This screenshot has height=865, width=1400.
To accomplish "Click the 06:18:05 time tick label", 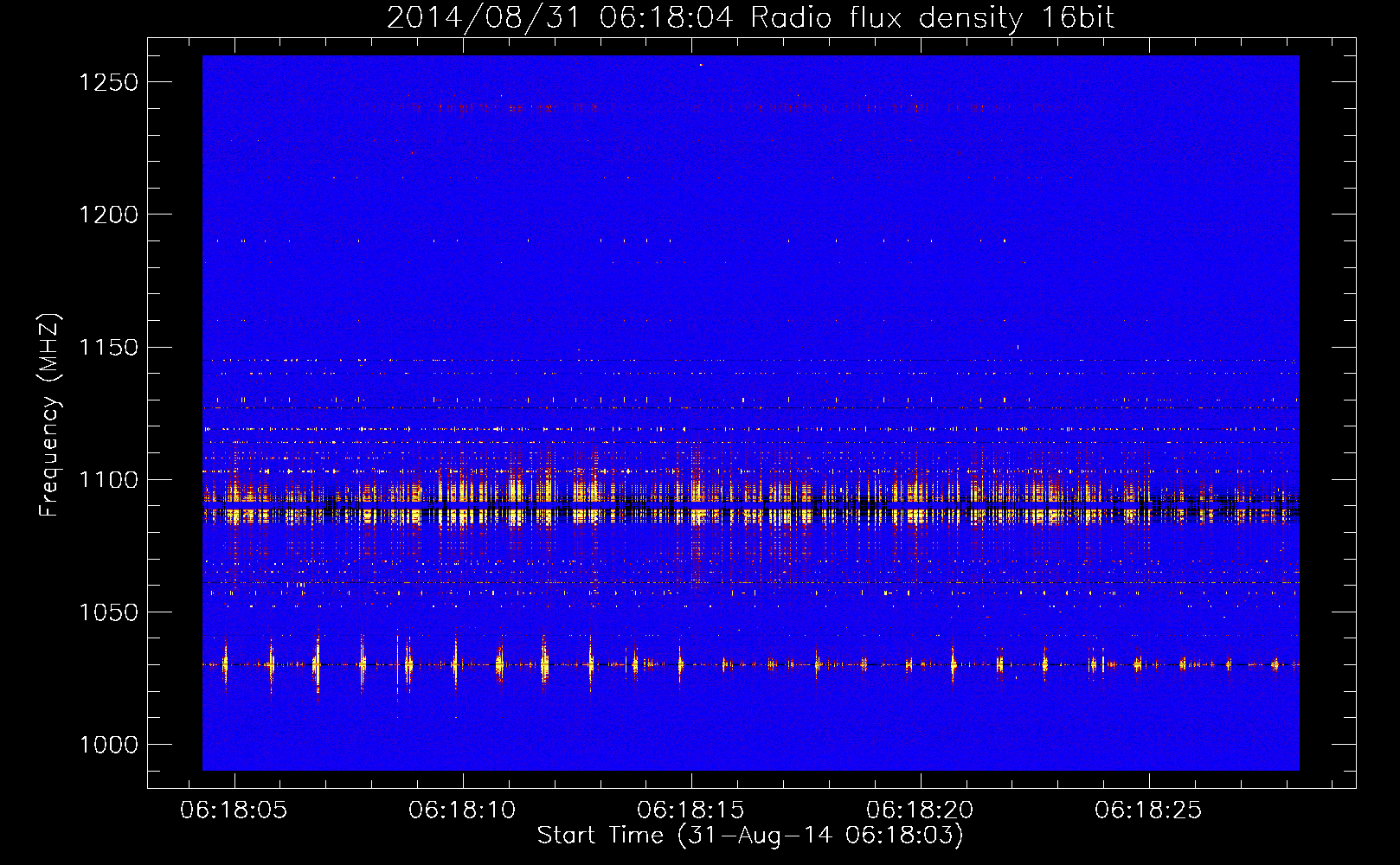I will coord(234,811).
